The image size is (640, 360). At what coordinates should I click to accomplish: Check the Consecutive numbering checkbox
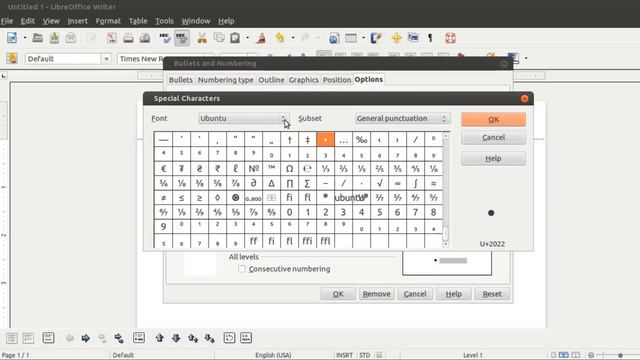(x=242, y=269)
